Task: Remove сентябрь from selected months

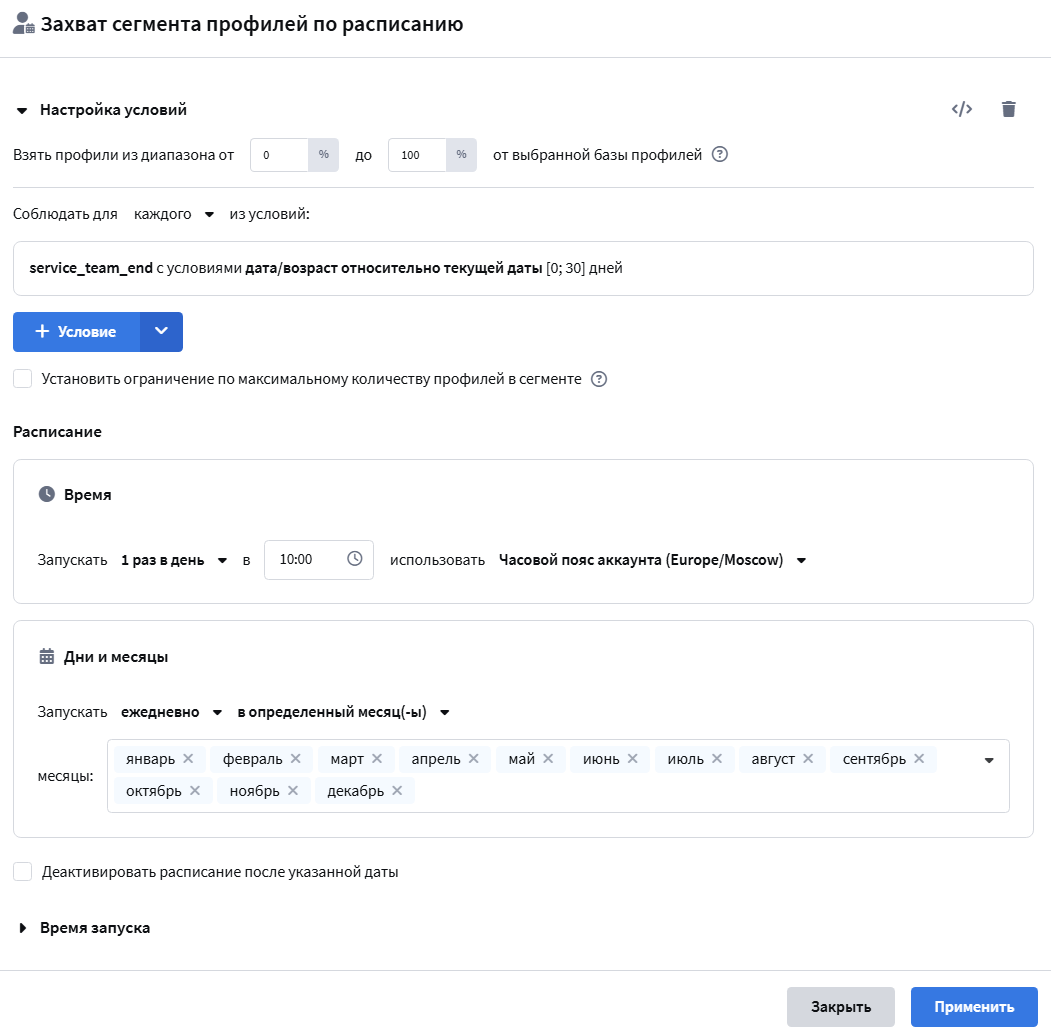Action: point(919,758)
